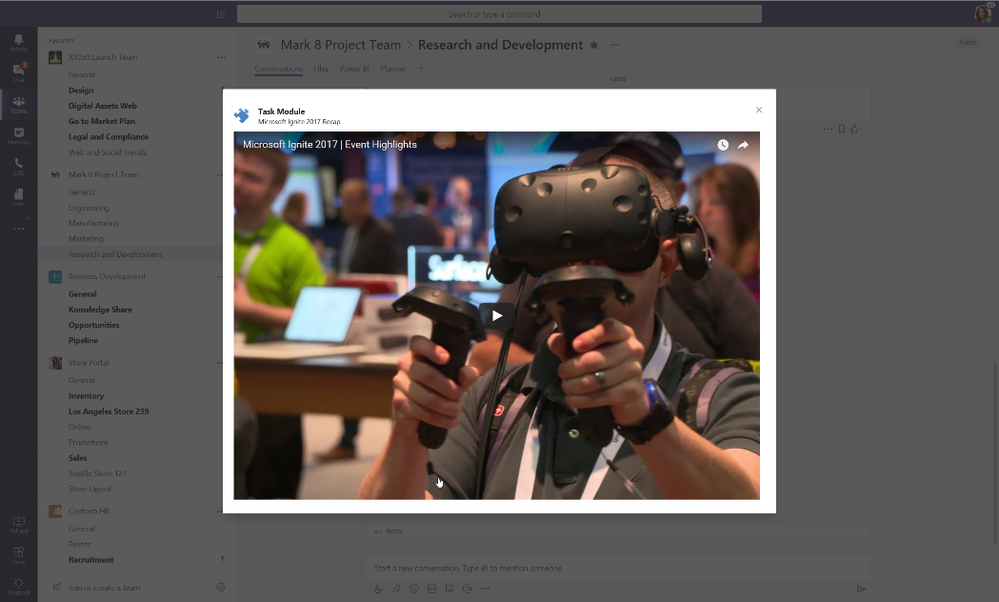Open Files in the app bar
This screenshot has height=602, width=999.
click(18, 197)
